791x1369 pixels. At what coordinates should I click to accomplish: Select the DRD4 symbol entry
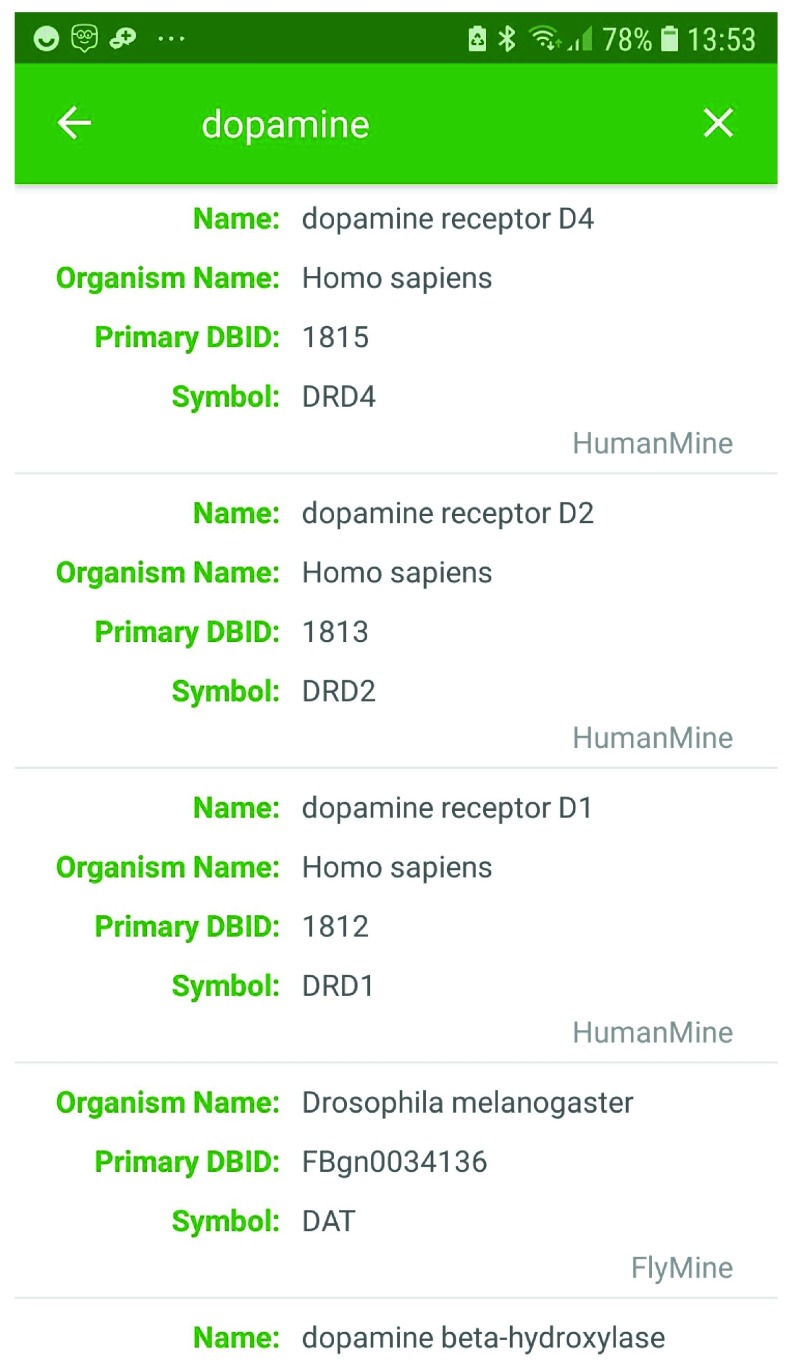click(339, 397)
